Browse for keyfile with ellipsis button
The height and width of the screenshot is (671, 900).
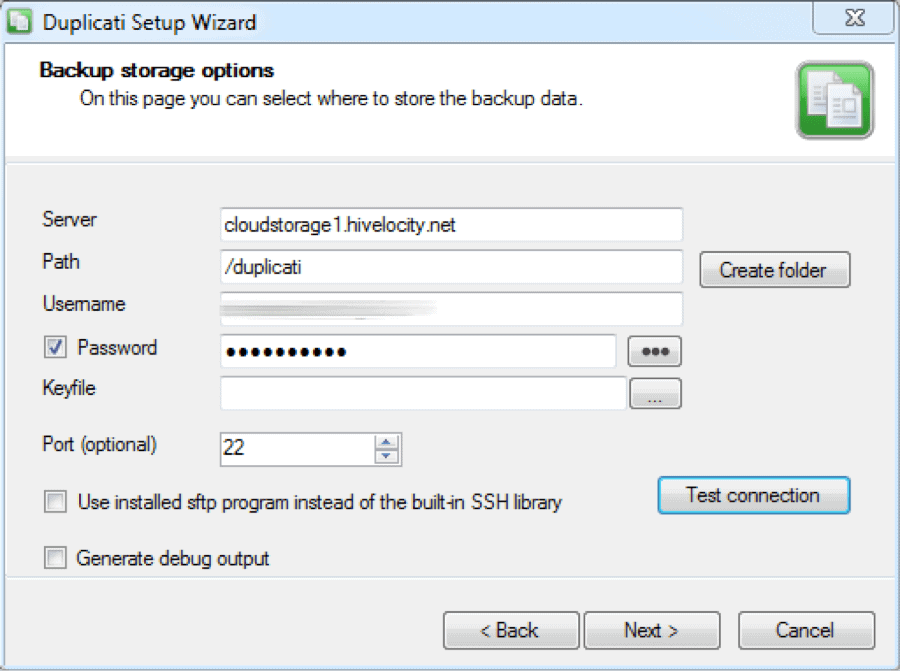(x=655, y=394)
